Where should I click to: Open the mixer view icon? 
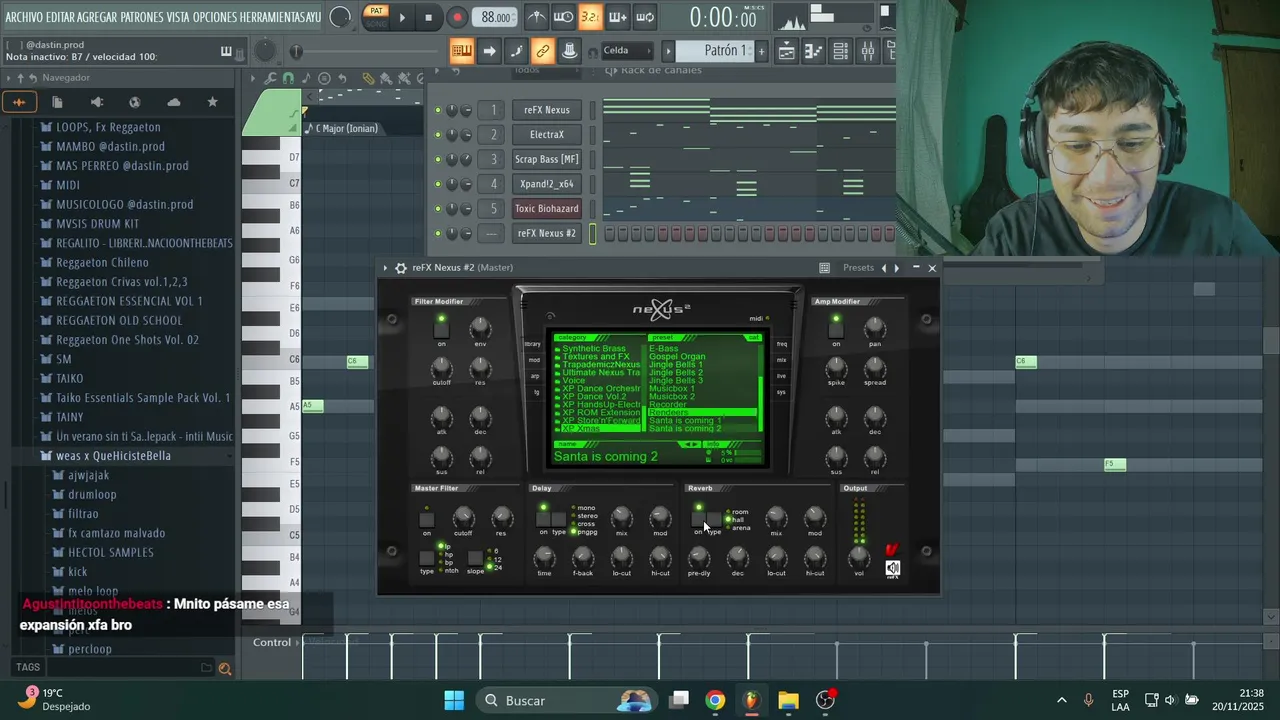867,51
